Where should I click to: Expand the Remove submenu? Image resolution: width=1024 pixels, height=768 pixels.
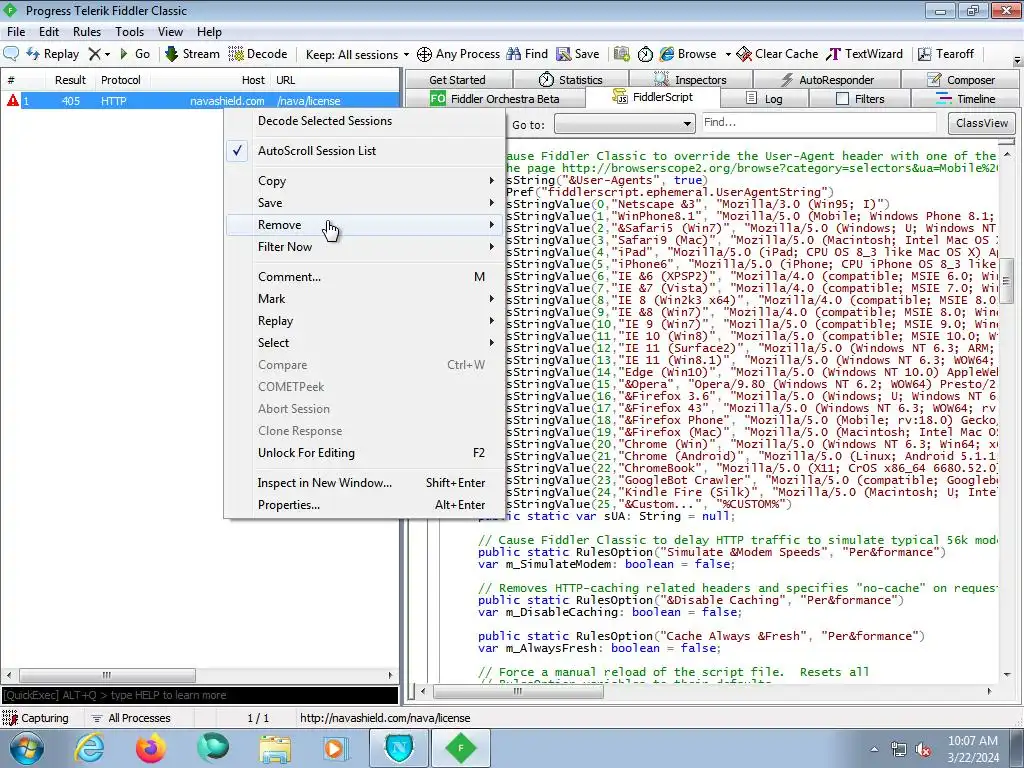(364, 225)
